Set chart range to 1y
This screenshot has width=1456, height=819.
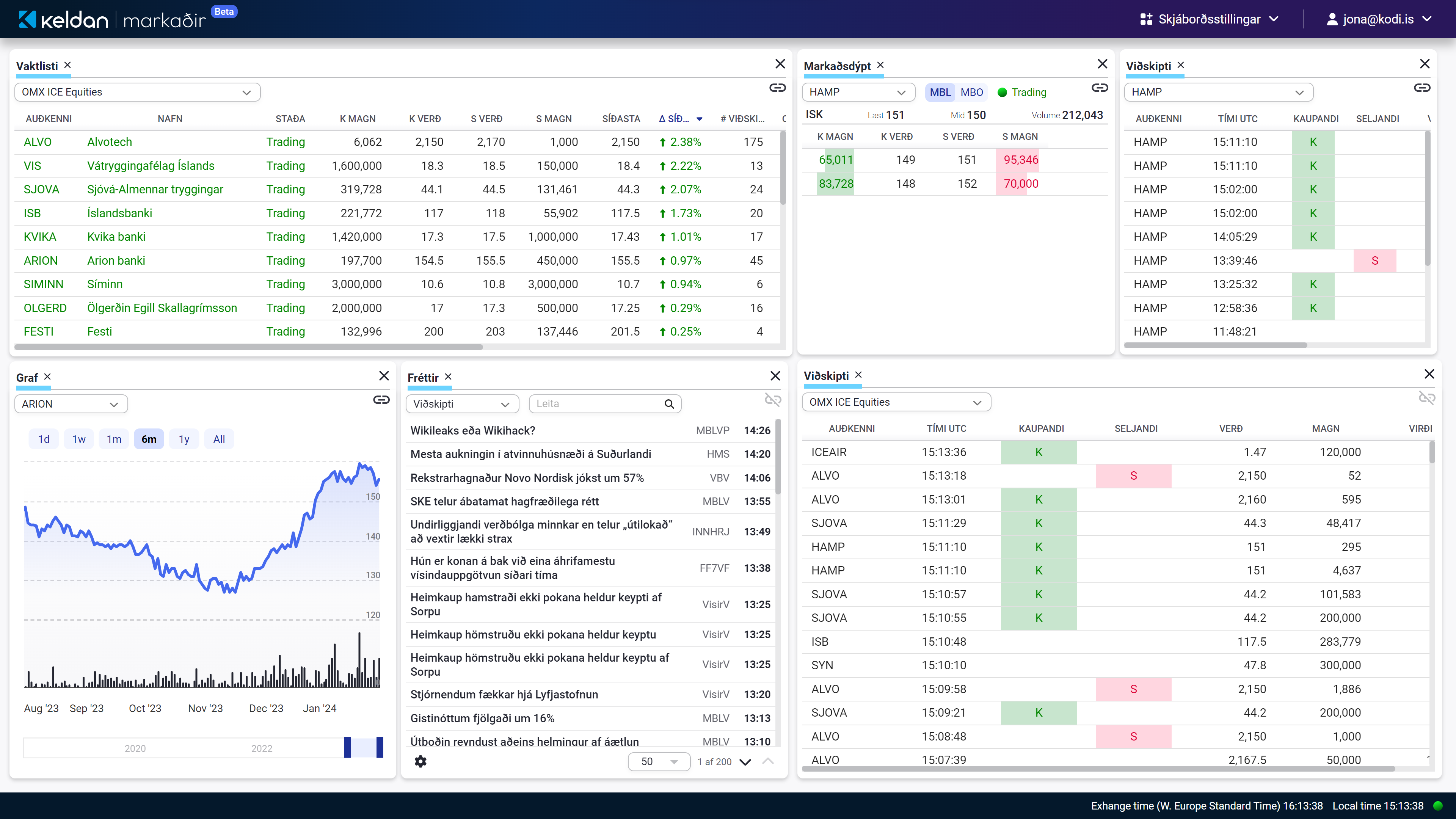(x=184, y=439)
